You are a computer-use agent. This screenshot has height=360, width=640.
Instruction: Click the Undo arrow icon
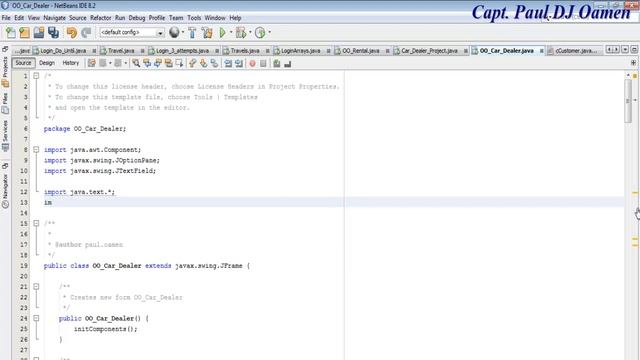(x=72, y=33)
